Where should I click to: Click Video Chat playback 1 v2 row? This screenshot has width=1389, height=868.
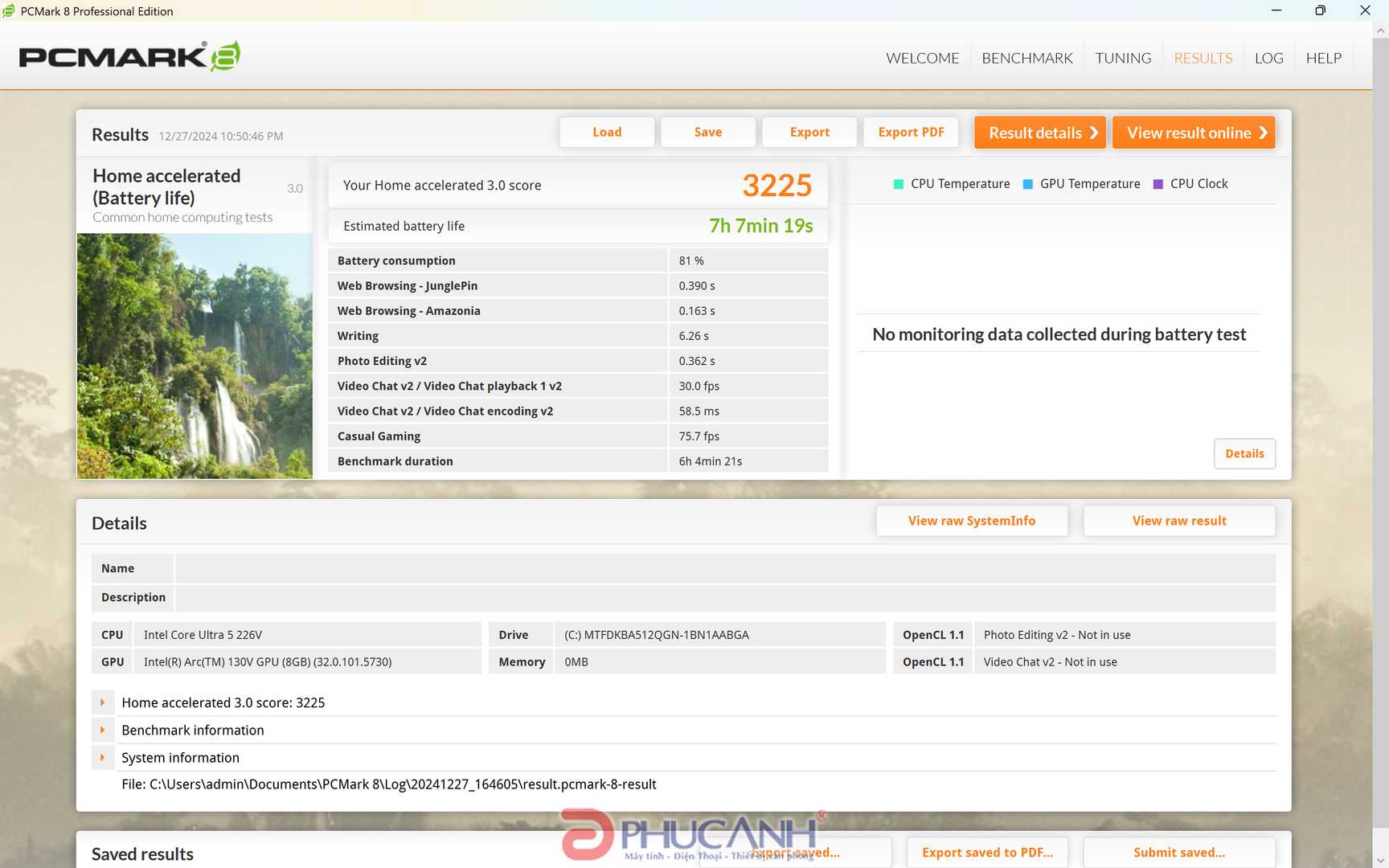[578, 386]
